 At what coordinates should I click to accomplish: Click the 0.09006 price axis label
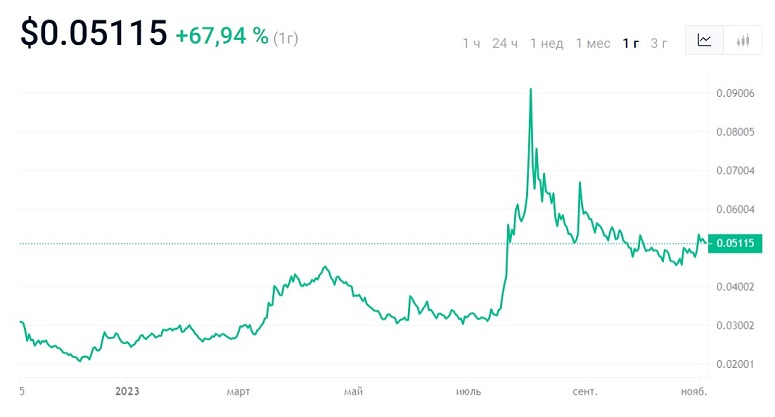pos(734,94)
